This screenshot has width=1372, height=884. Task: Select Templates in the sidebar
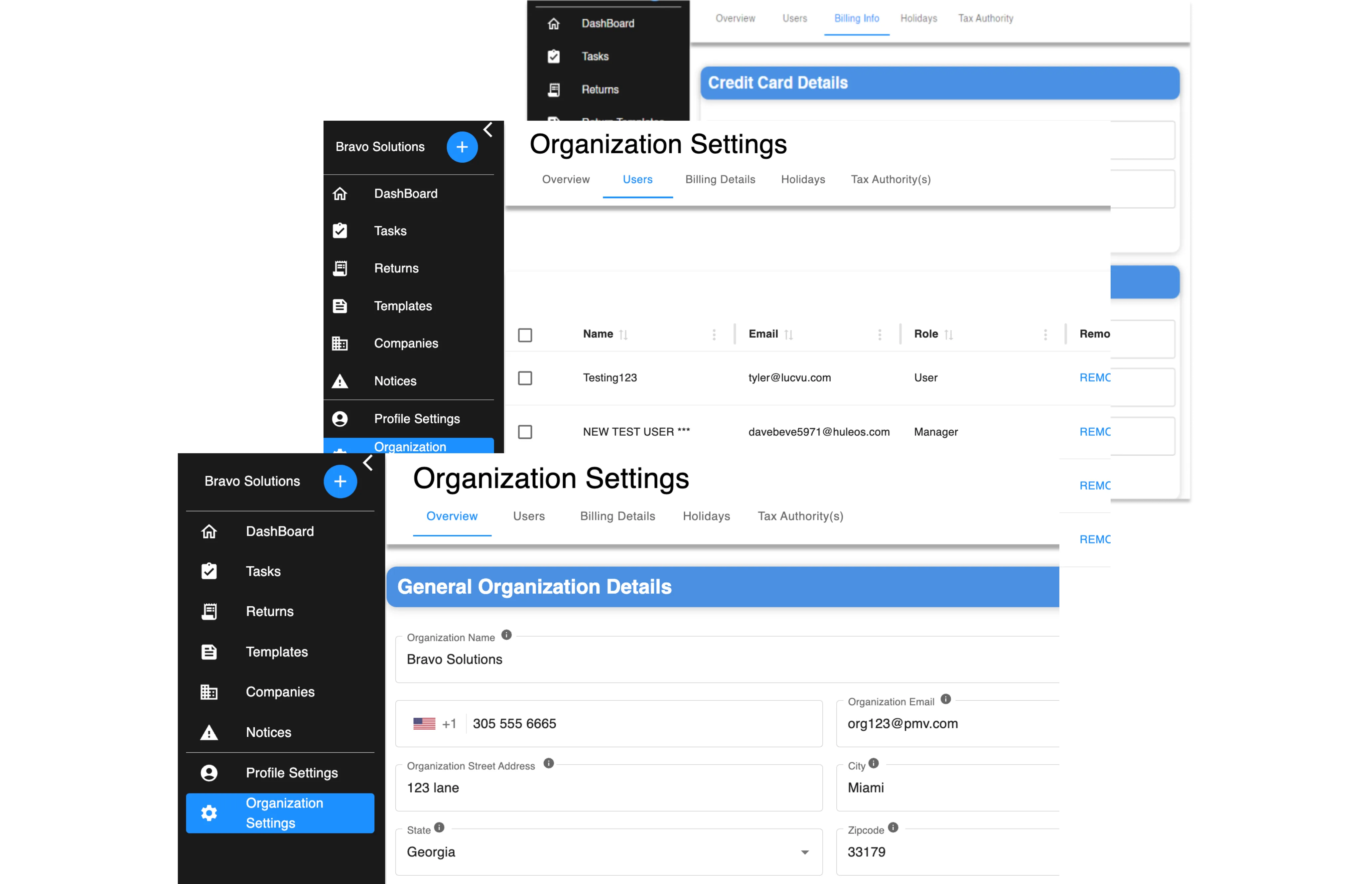coord(277,652)
